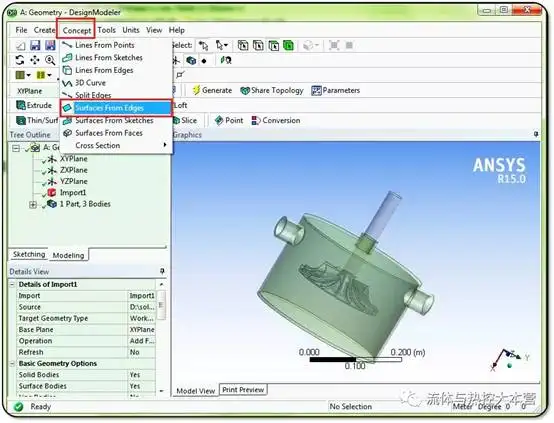
Task: Click the Details View scroll-down arrow
Action: [x=161, y=391]
